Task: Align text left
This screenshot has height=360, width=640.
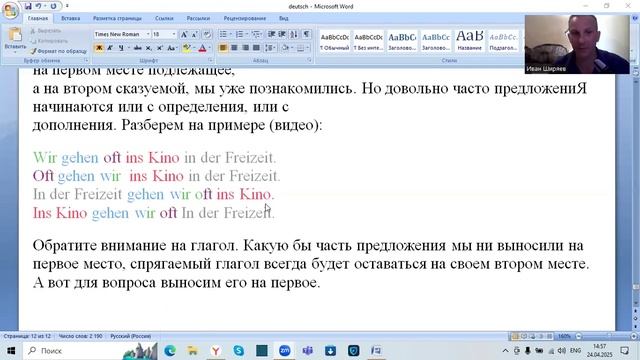Action: 223,48
